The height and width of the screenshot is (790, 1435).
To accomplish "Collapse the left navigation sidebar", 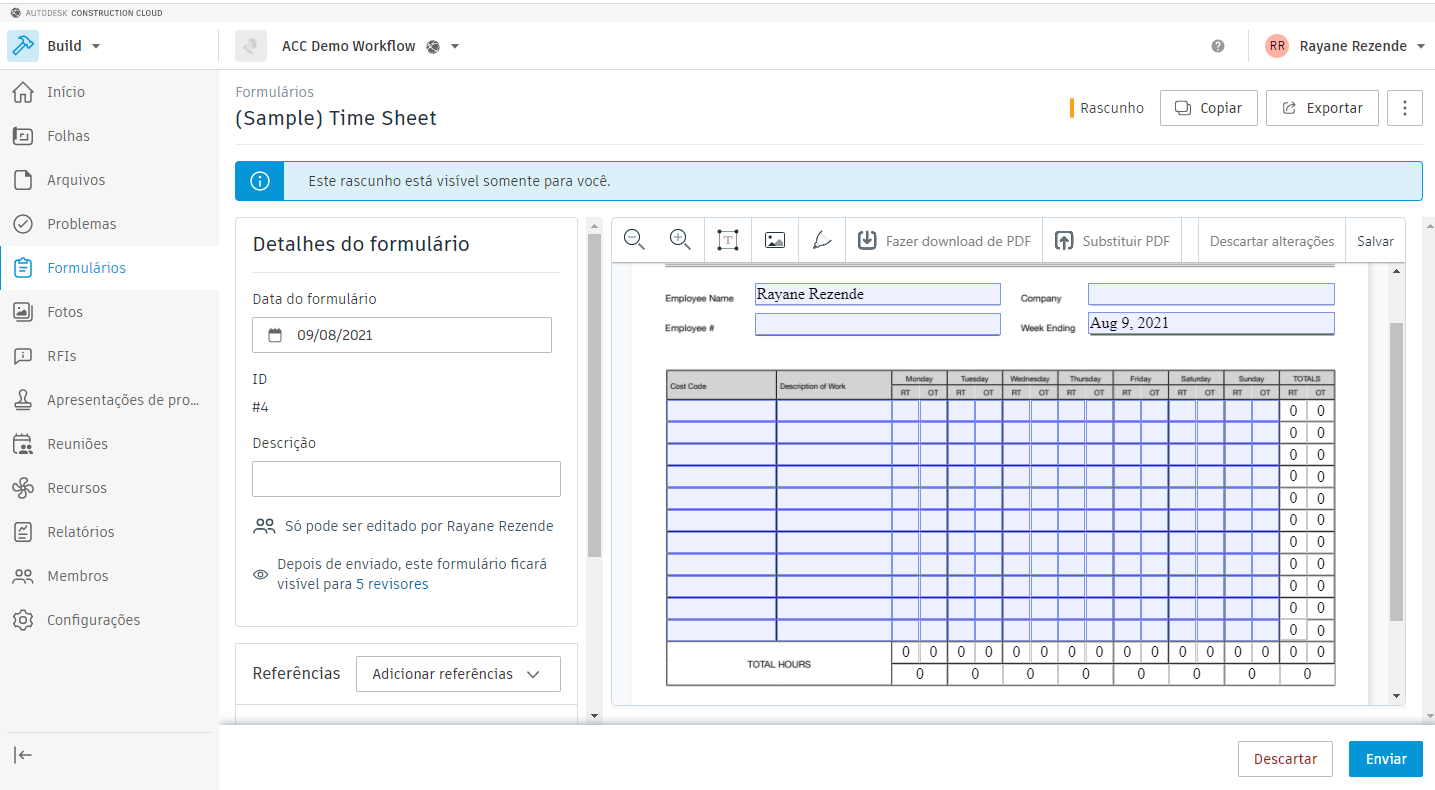I will coord(22,756).
